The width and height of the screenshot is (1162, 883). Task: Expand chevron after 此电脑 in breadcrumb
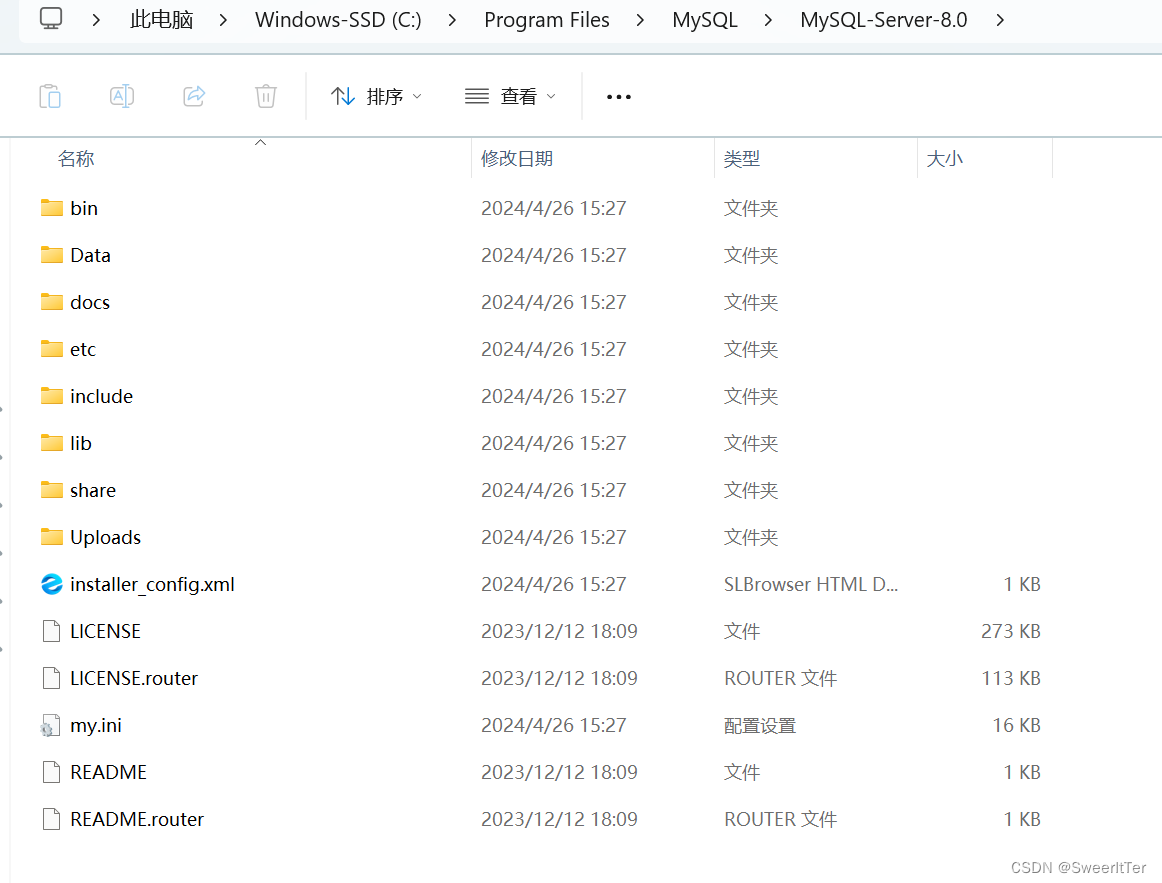[x=223, y=20]
